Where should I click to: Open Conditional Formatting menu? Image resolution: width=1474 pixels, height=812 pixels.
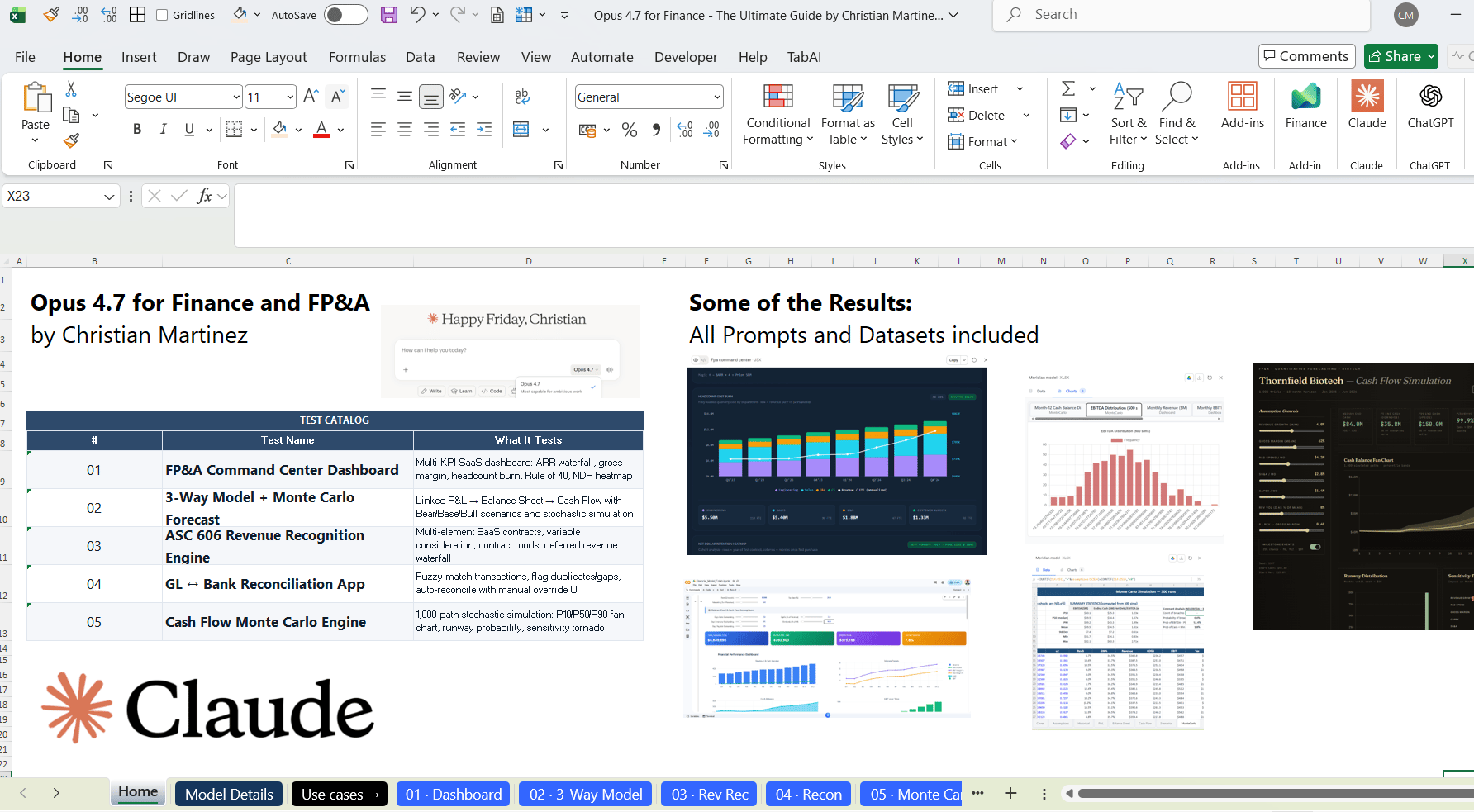tap(777, 114)
